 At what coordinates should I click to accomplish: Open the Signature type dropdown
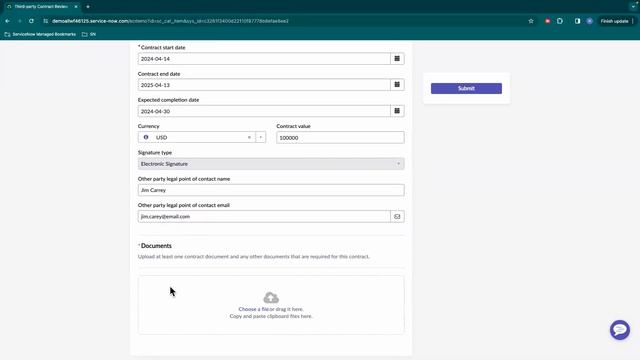(271, 164)
